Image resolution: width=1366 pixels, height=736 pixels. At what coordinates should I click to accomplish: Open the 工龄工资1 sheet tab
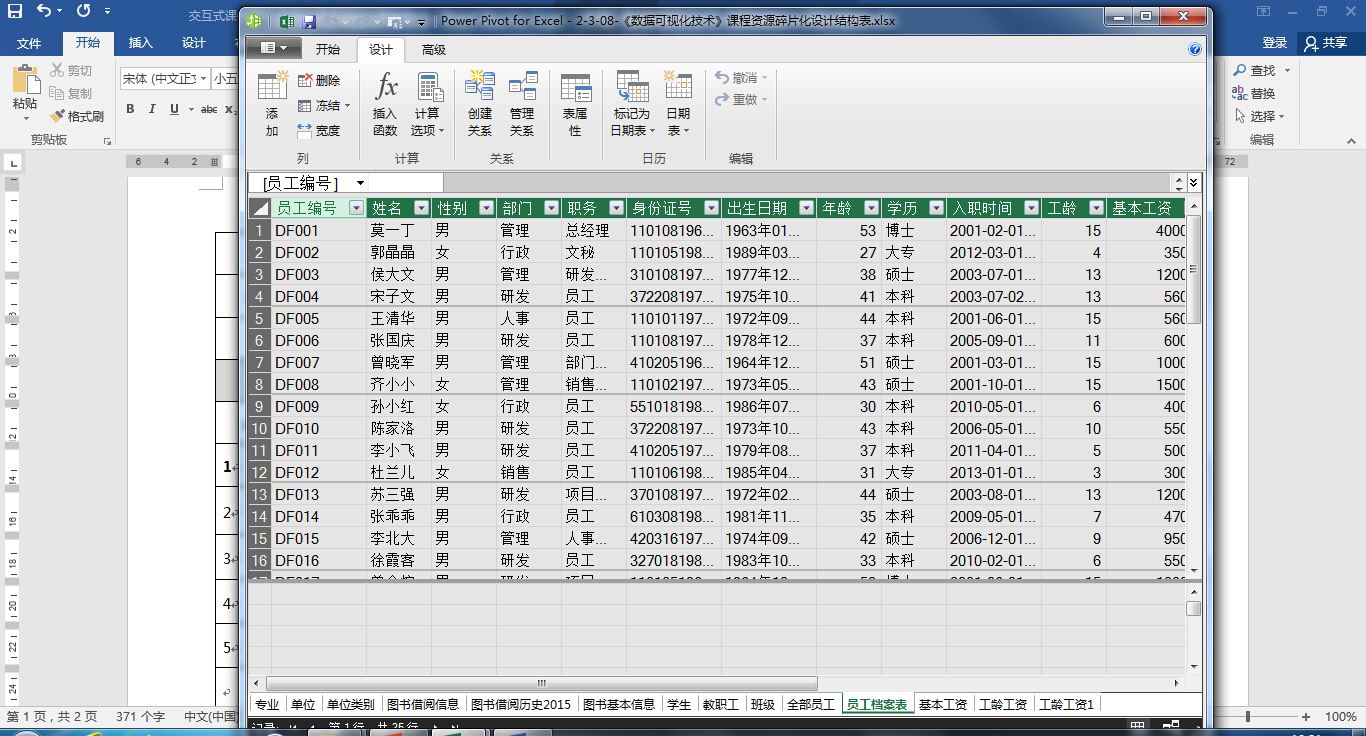[x=1066, y=704]
